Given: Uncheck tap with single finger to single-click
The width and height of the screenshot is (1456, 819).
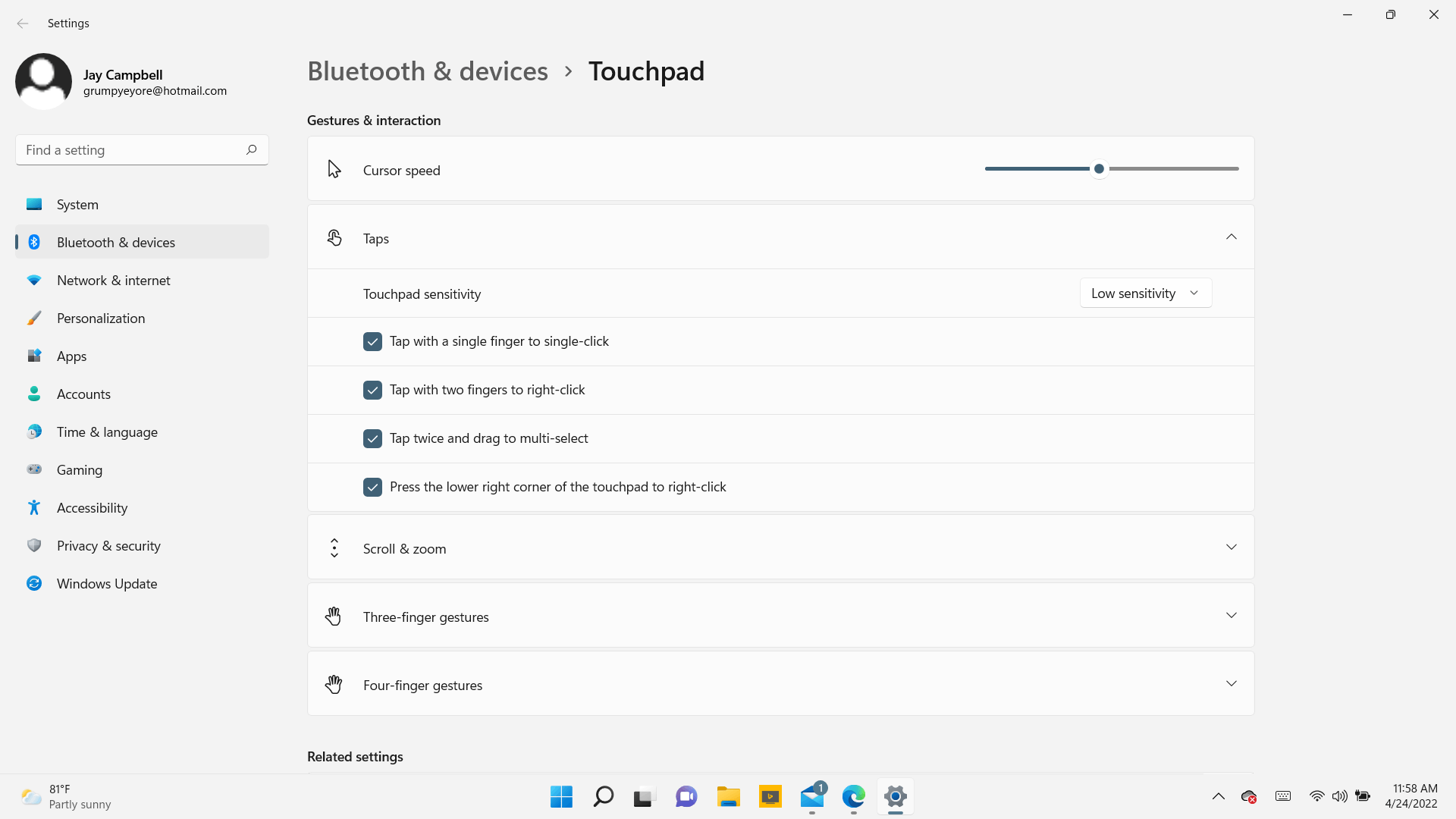Looking at the screenshot, I should (372, 341).
